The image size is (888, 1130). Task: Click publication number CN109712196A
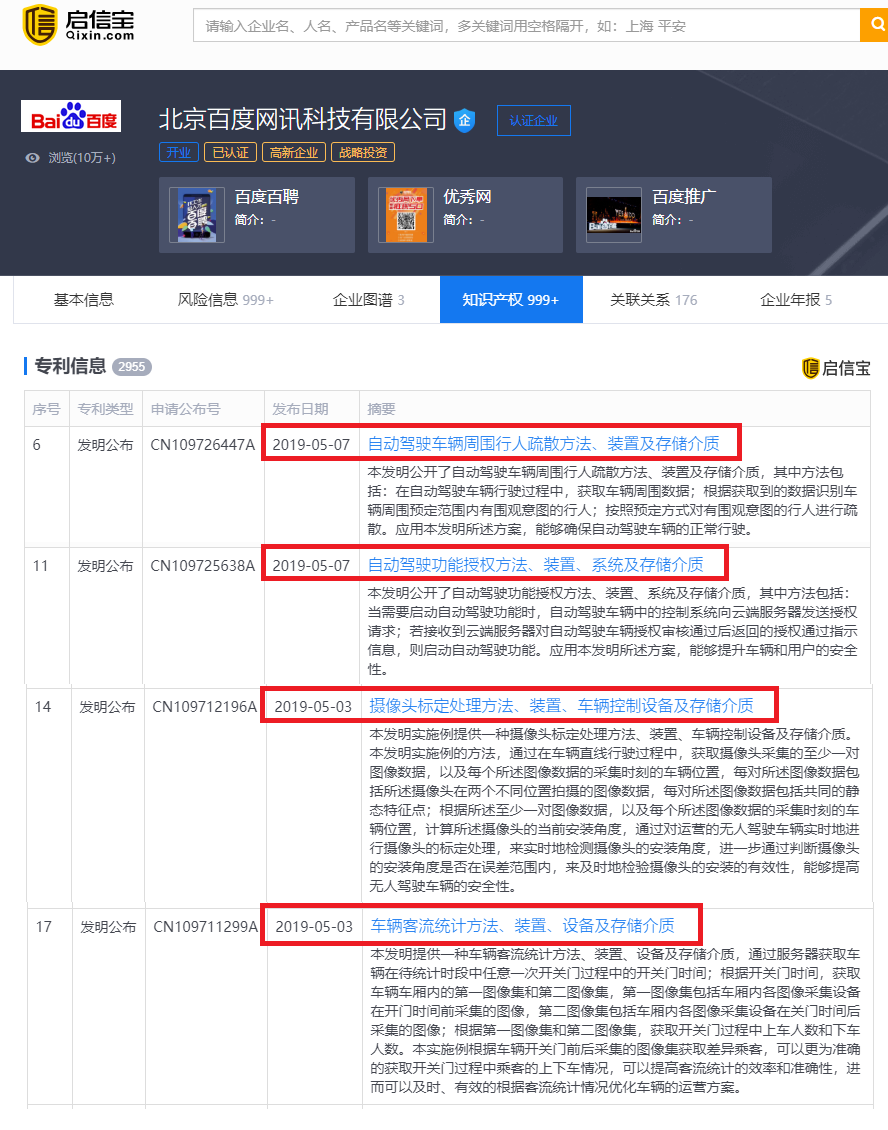tap(205, 707)
